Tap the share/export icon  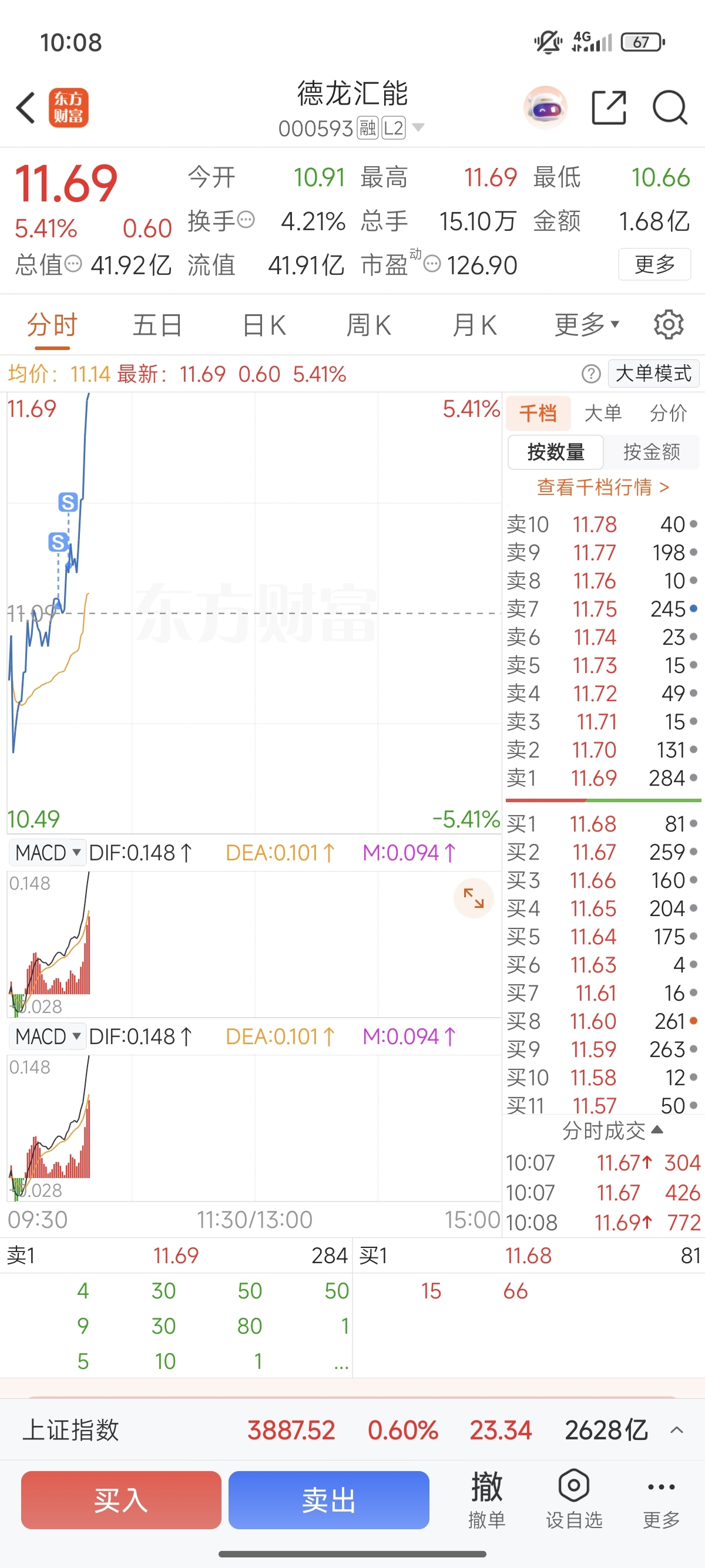(x=609, y=107)
